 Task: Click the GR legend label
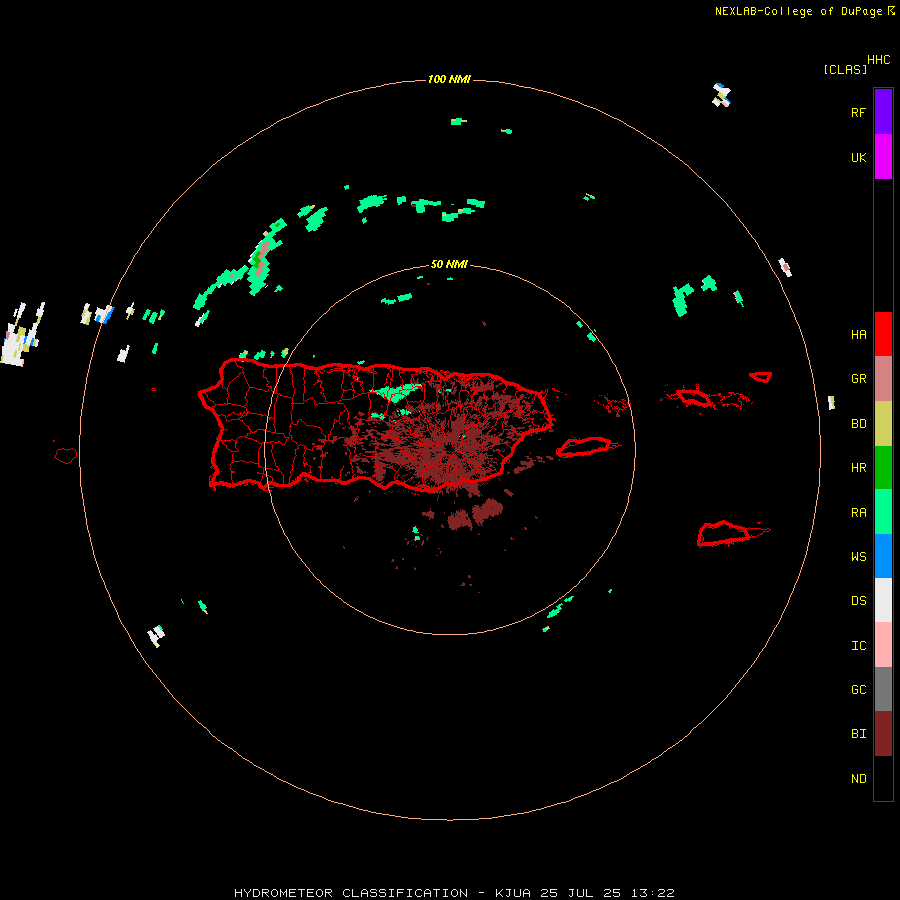[x=858, y=379]
